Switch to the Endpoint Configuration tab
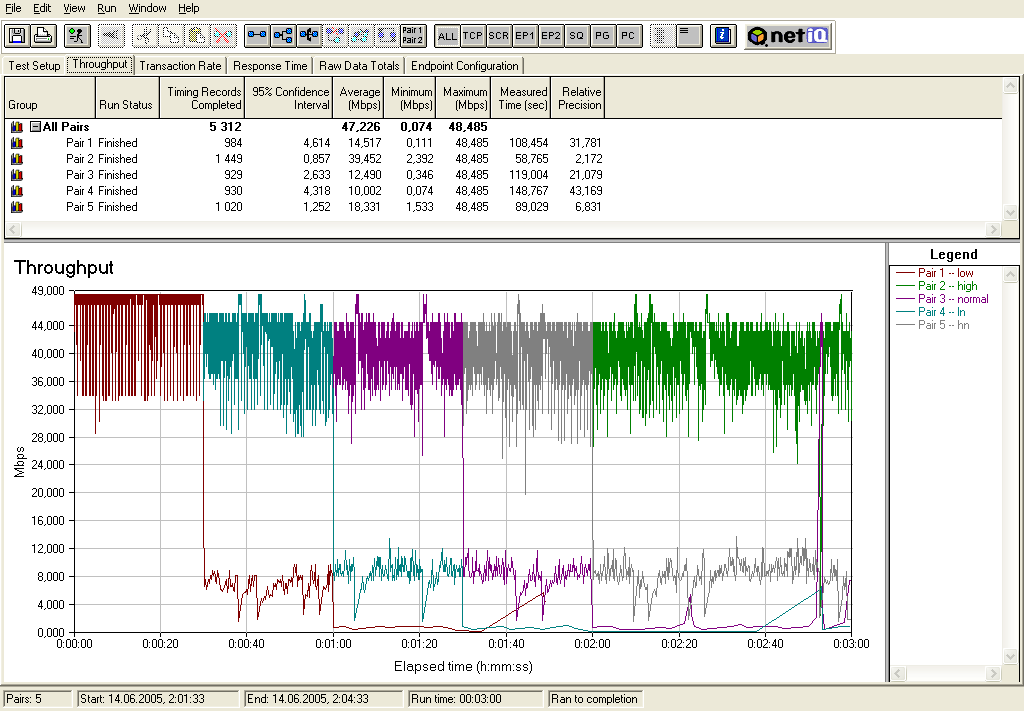Screen dimensions: 1024x711 point(465,66)
